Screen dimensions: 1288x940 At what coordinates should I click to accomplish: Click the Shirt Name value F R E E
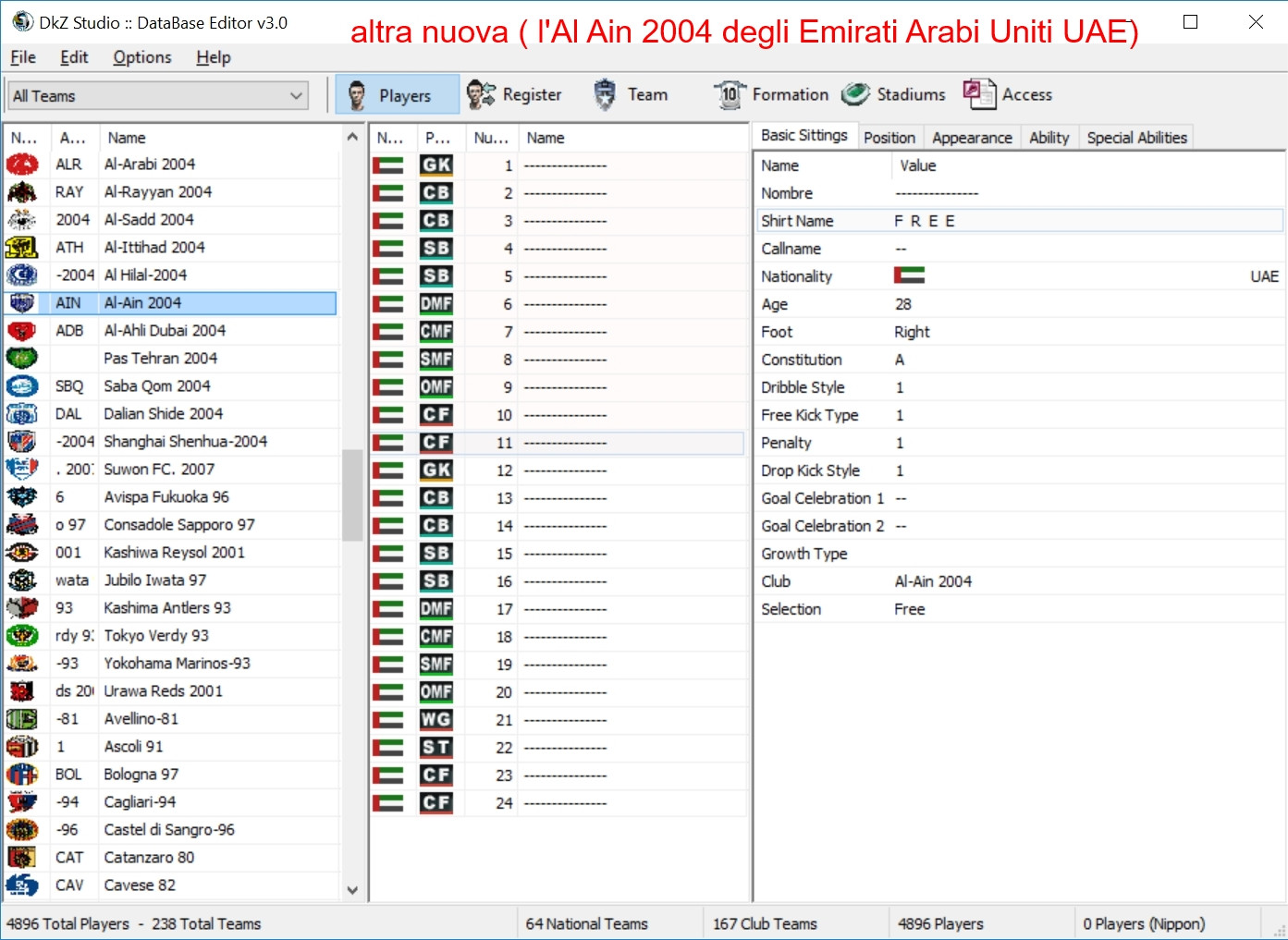click(x=925, y=221)
